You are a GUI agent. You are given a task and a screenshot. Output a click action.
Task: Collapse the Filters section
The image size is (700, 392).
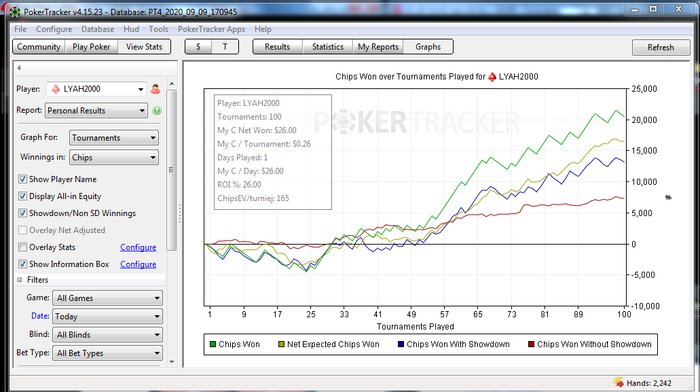coord(20,280)
